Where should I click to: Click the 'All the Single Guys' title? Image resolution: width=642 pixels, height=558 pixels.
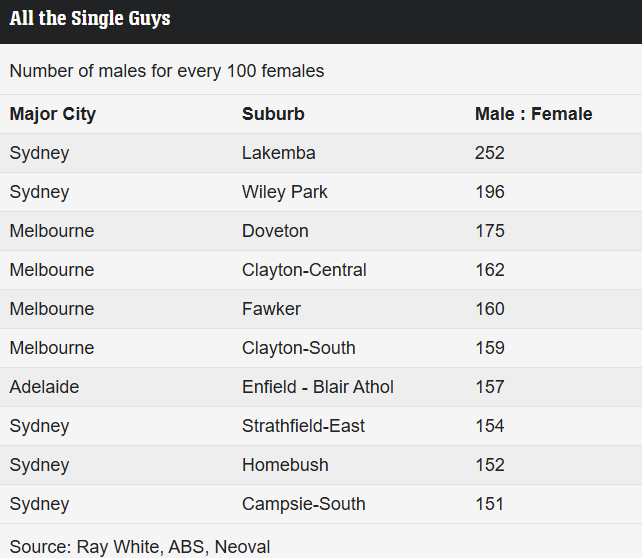click(x=90, y=19)
